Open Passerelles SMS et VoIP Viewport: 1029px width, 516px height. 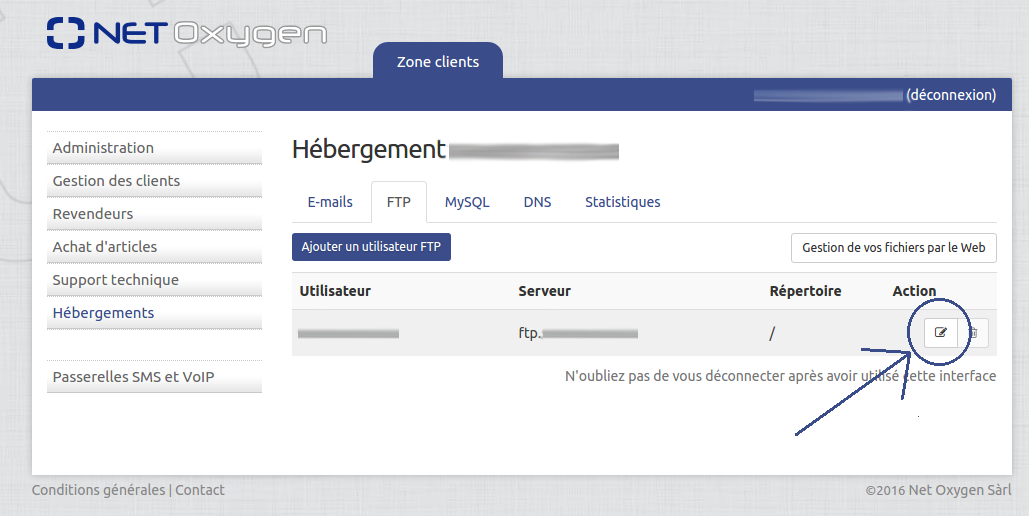tap(133, 377)
